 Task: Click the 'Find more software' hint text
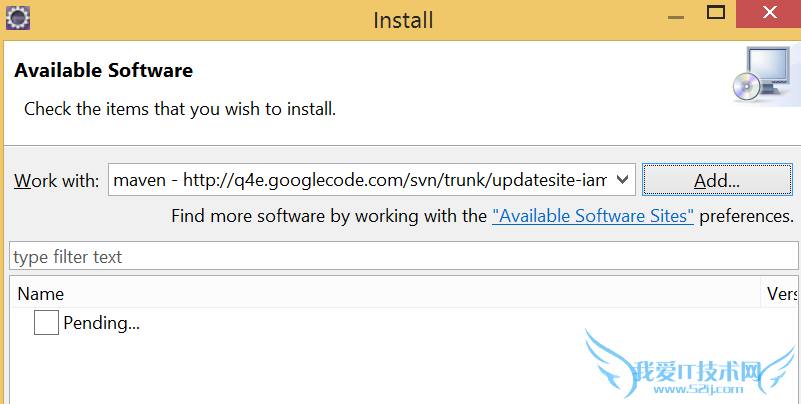(330, 216)
